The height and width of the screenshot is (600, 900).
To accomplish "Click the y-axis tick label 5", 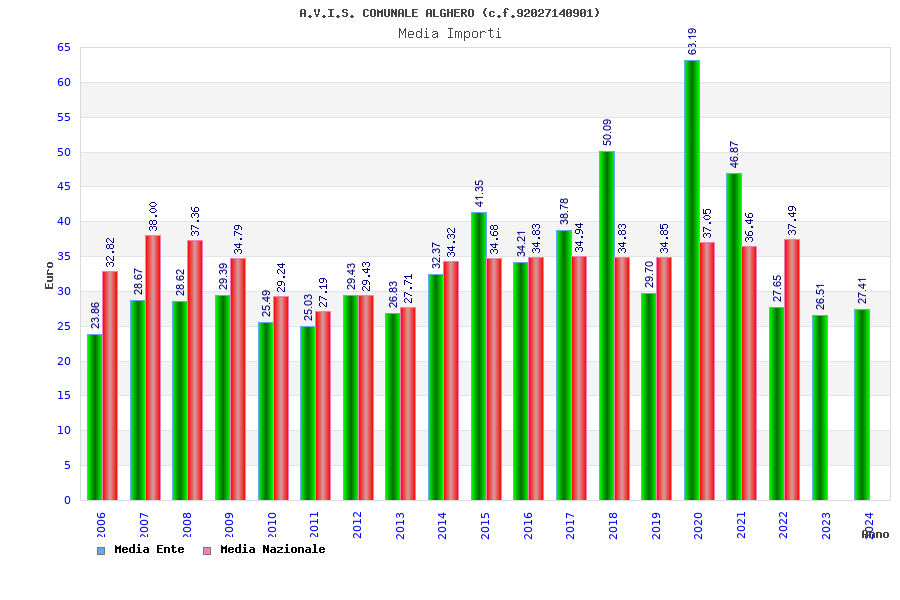I will point(67,466).
